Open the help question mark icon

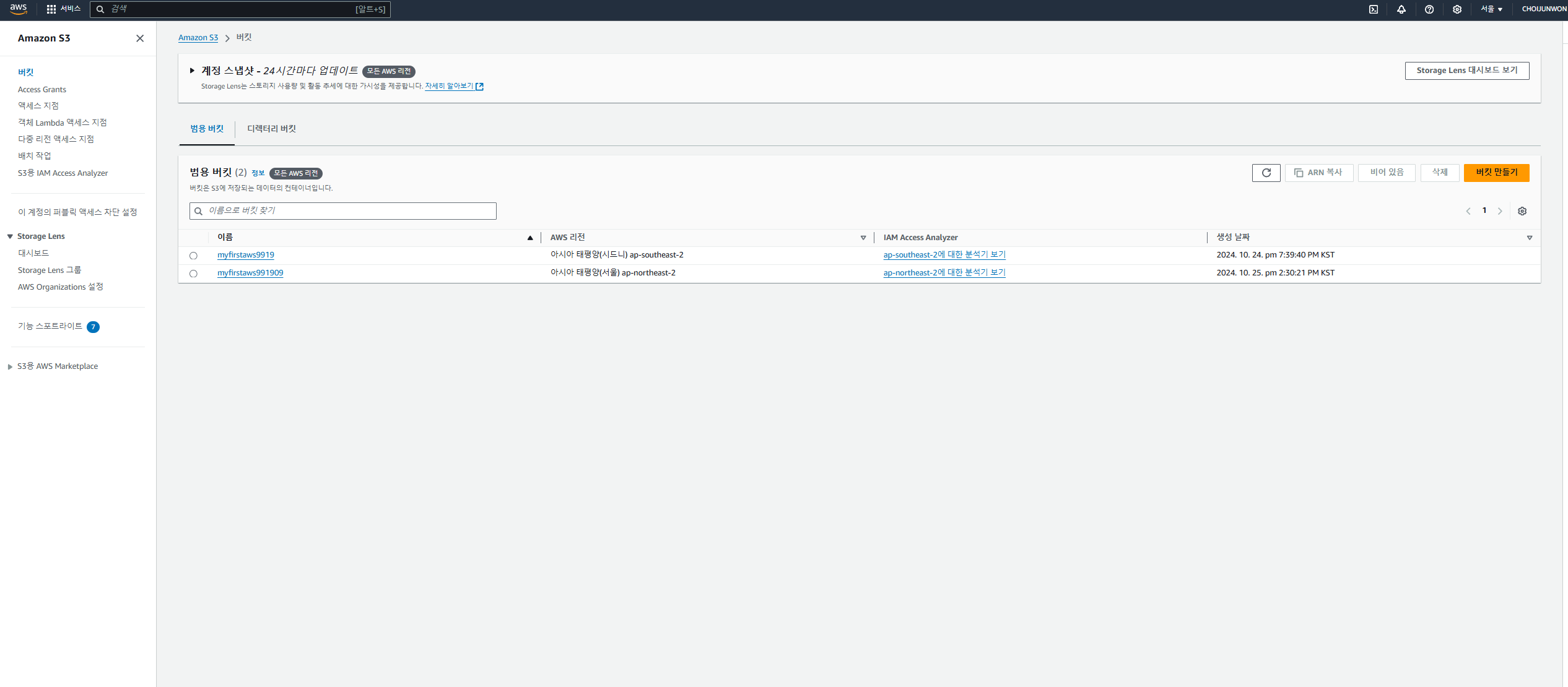[x=1429, y=9]
